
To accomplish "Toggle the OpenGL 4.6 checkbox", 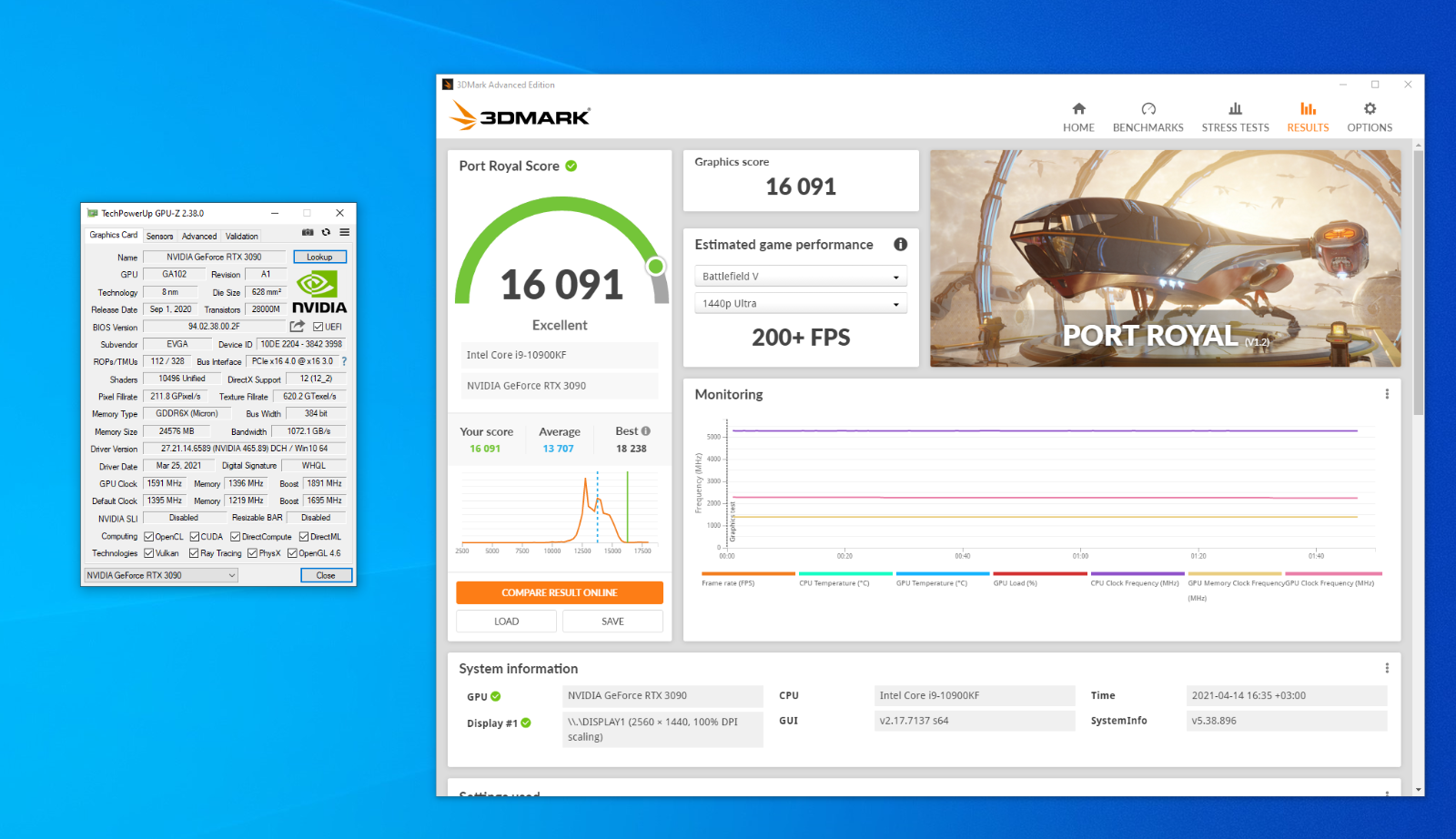I will click(292, 553).
